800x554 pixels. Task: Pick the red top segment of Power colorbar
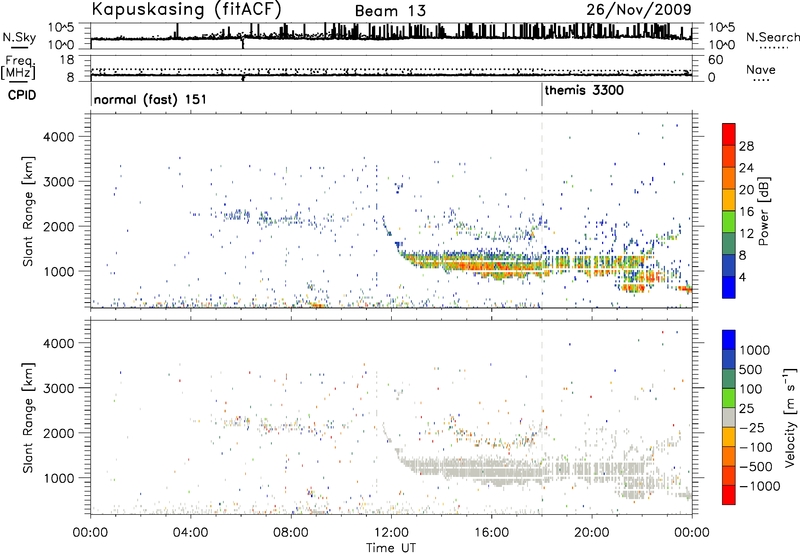tap(729, 135)
